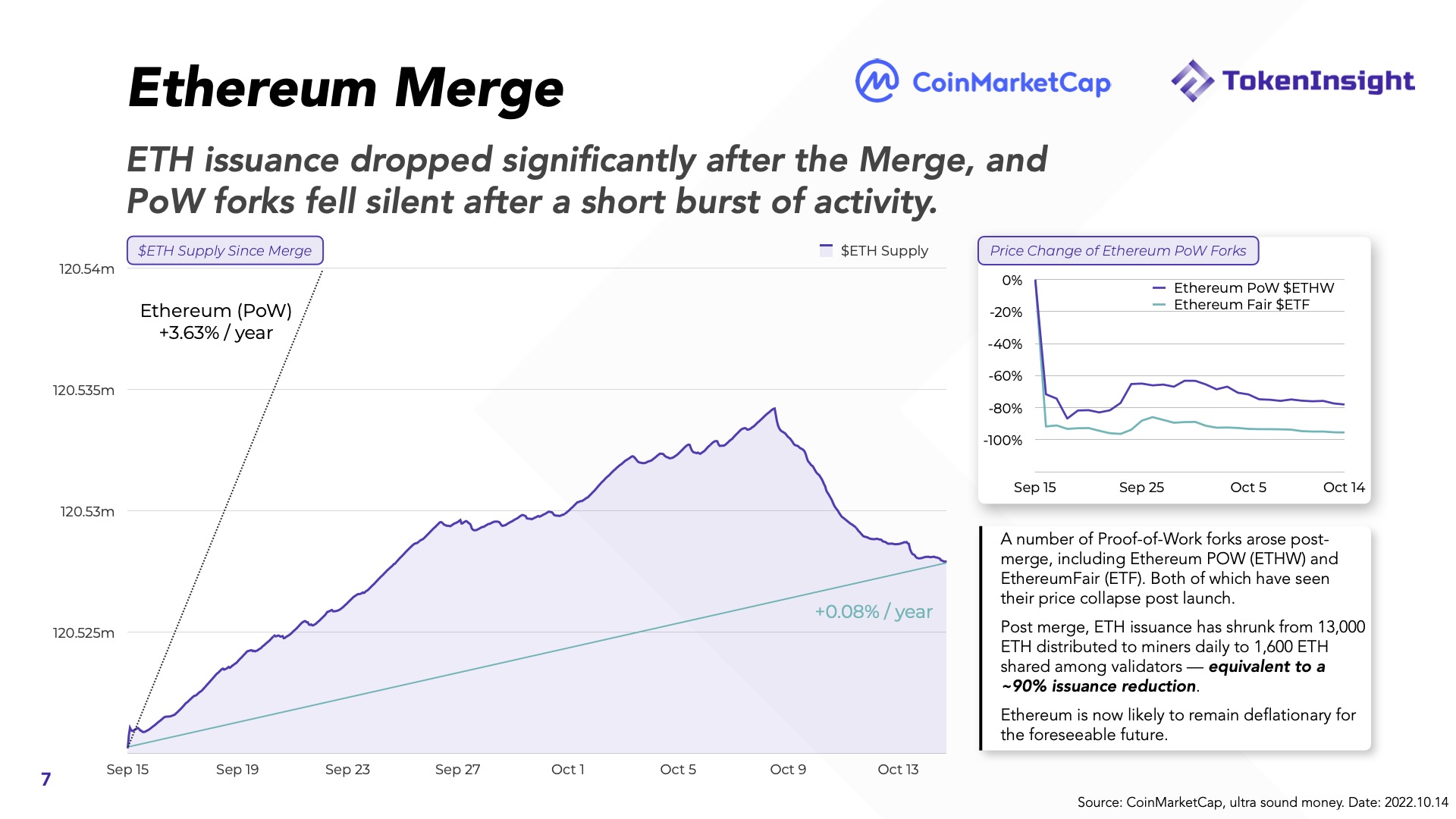Screen dimensions: 1456x819
Task: Click the Ethereum Merge slide title
Action: (346, 89)
